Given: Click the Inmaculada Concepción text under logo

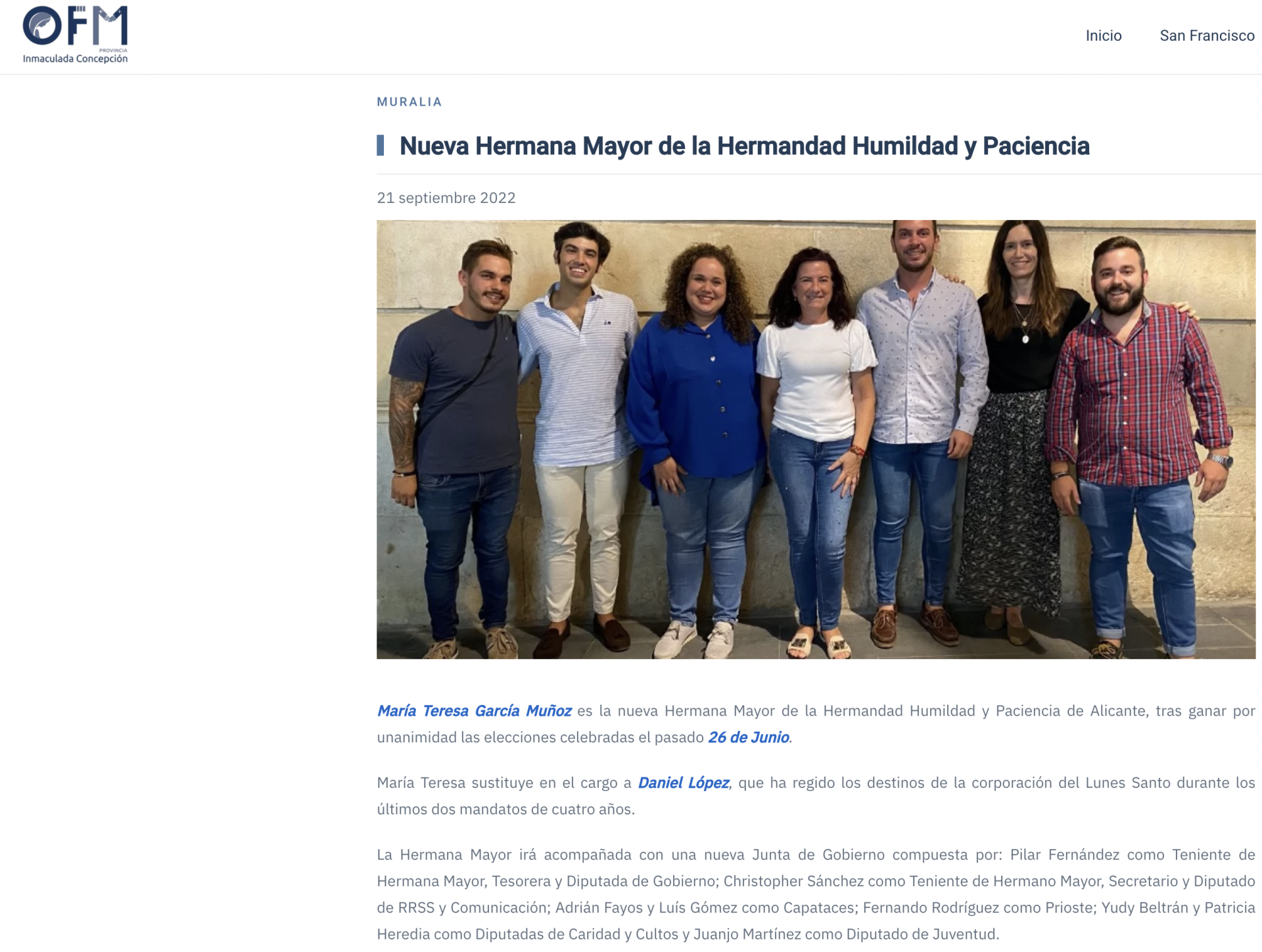Looking at the screenshot, I should coord(75,58).
